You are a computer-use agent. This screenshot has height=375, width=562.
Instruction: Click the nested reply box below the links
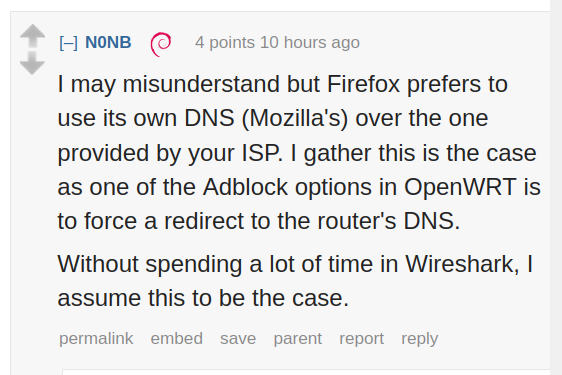306,372
